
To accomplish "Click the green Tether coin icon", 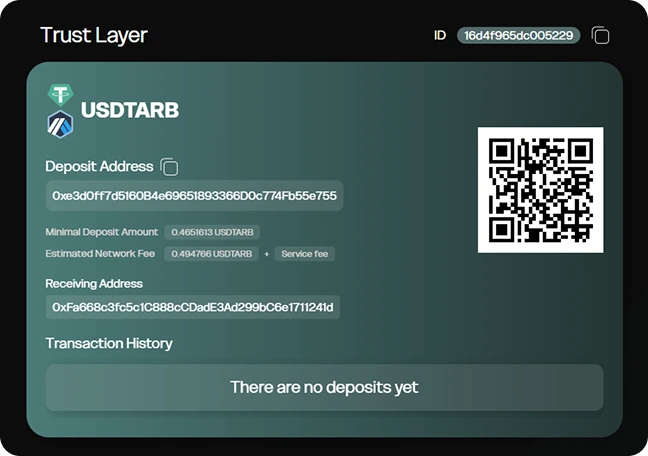I will [x=61, y=96].
